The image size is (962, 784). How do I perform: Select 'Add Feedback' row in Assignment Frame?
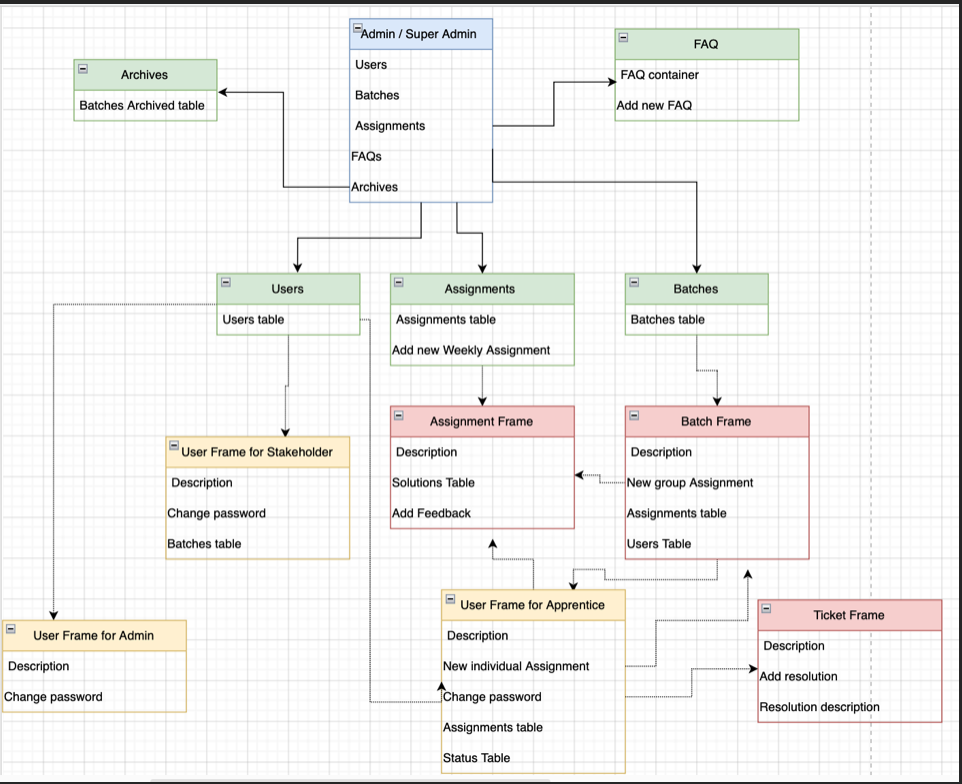point(431,513)
